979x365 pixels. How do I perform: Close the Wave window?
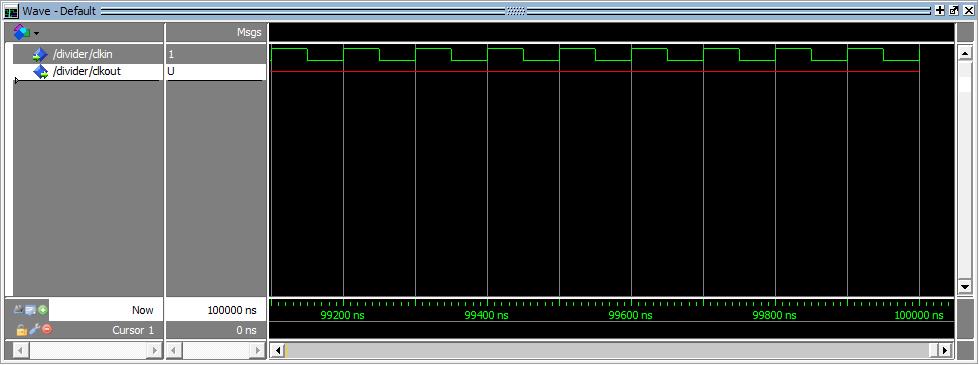(x=968, y=11)
